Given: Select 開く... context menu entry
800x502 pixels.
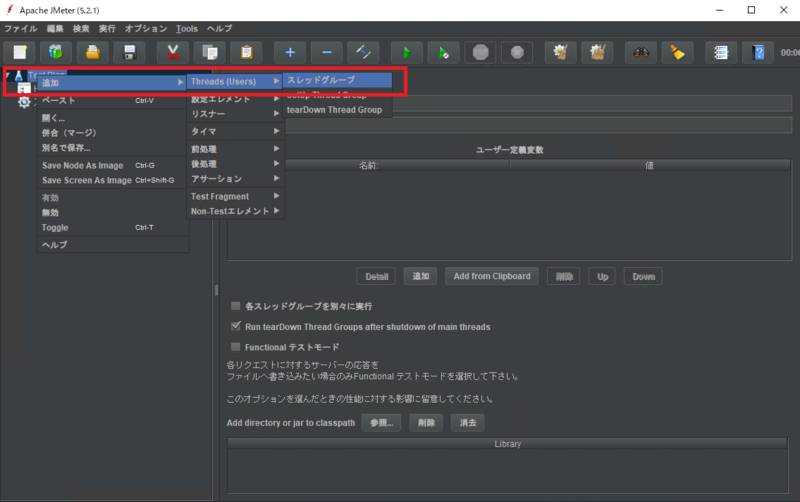Looking at the screenshot, I should 112,118.
